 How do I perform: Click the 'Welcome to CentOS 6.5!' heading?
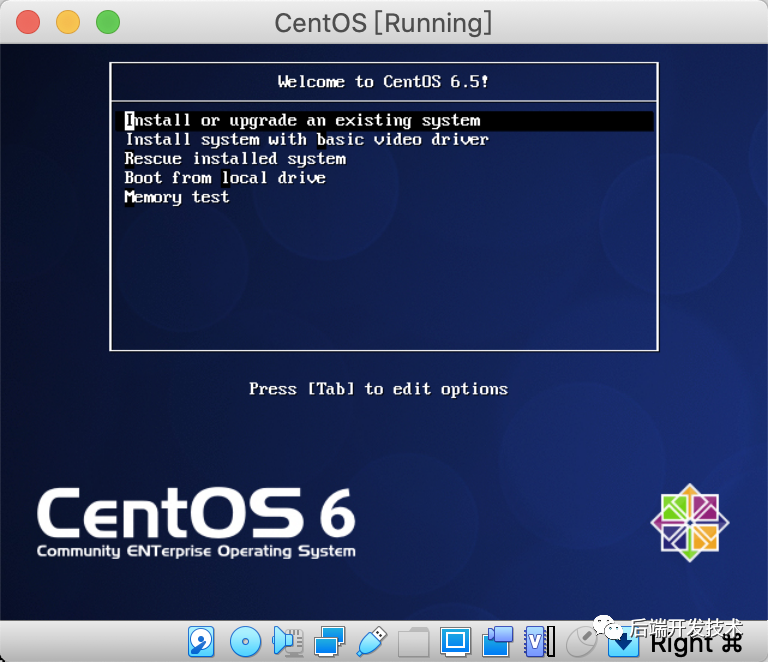383,81
